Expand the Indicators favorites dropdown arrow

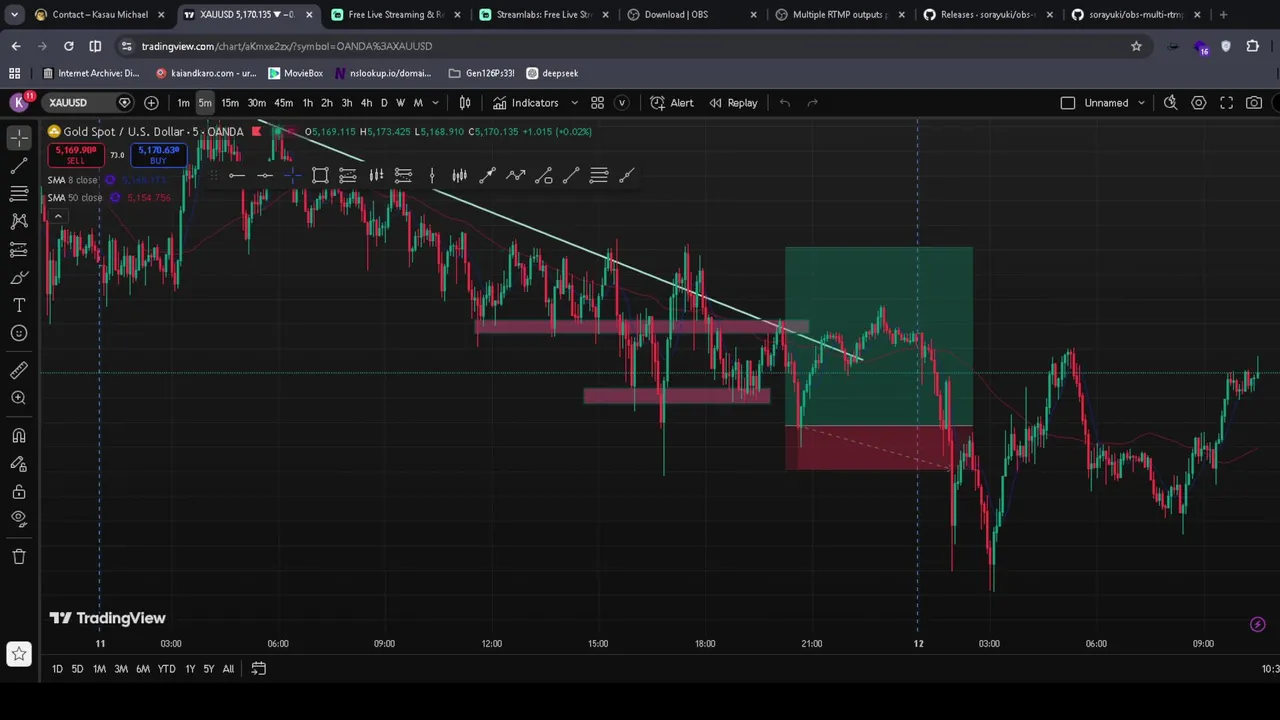(x=574, y=103)
